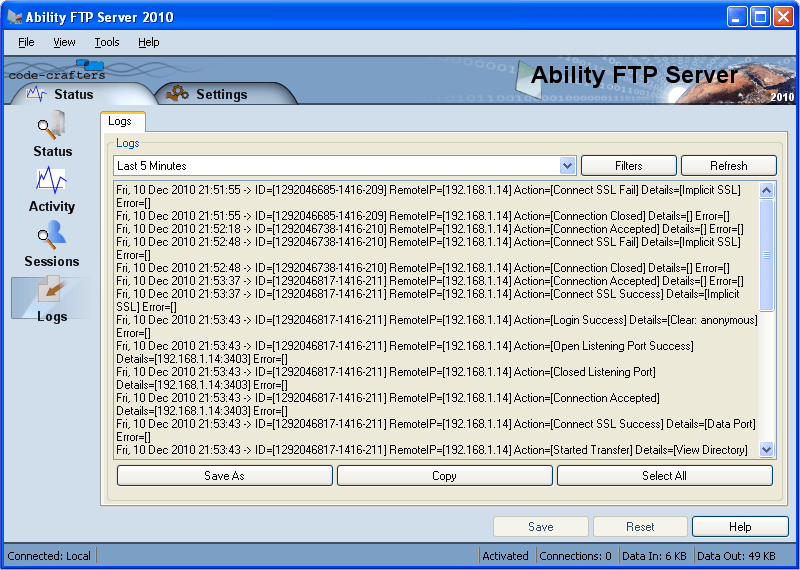The width and height of the screenshot is (800, 570).
Task: Click the application icon in title bar
Action: [15, 17]
